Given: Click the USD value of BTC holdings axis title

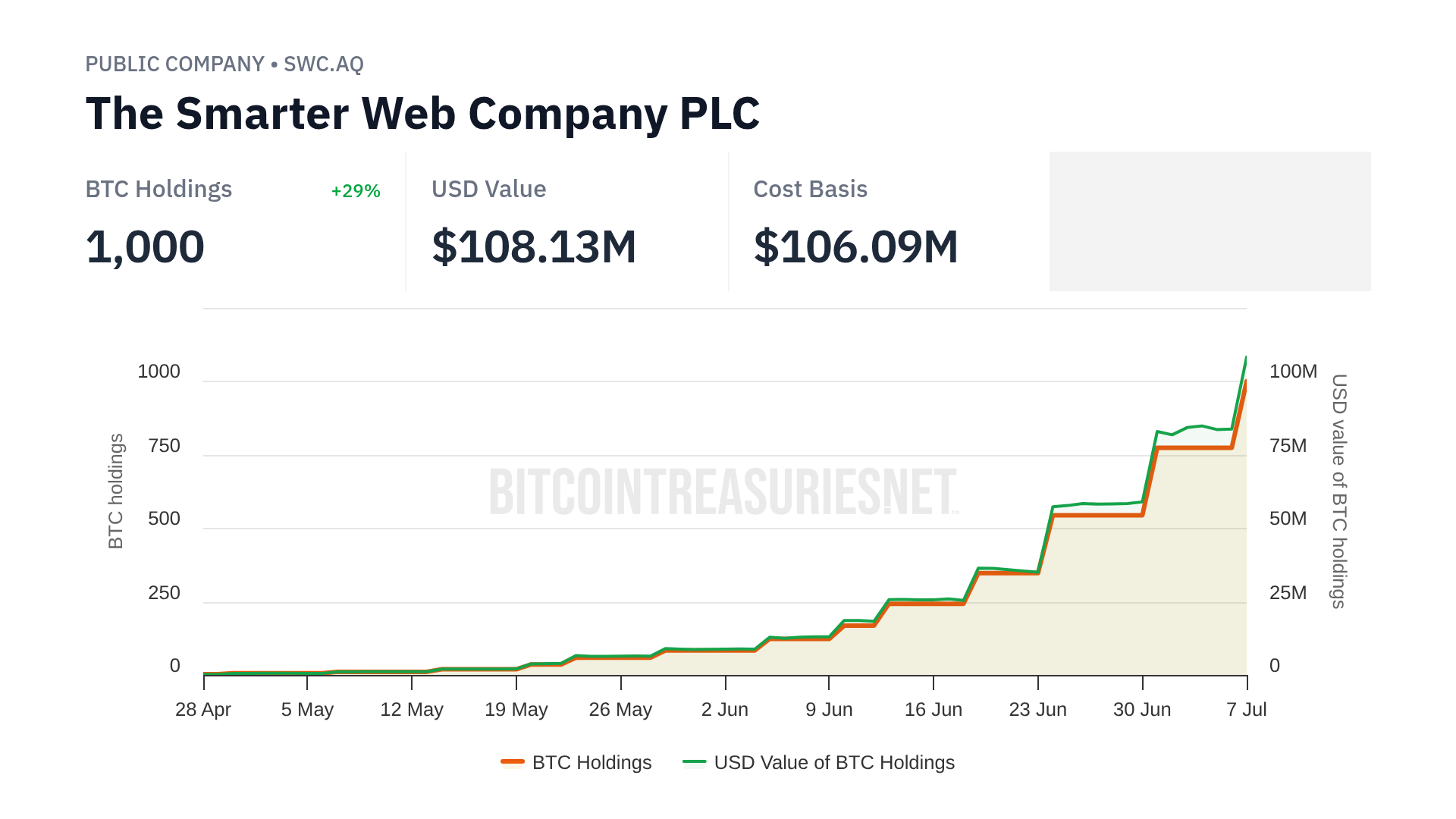Looking at the screenshot, I should [1339, 491].
